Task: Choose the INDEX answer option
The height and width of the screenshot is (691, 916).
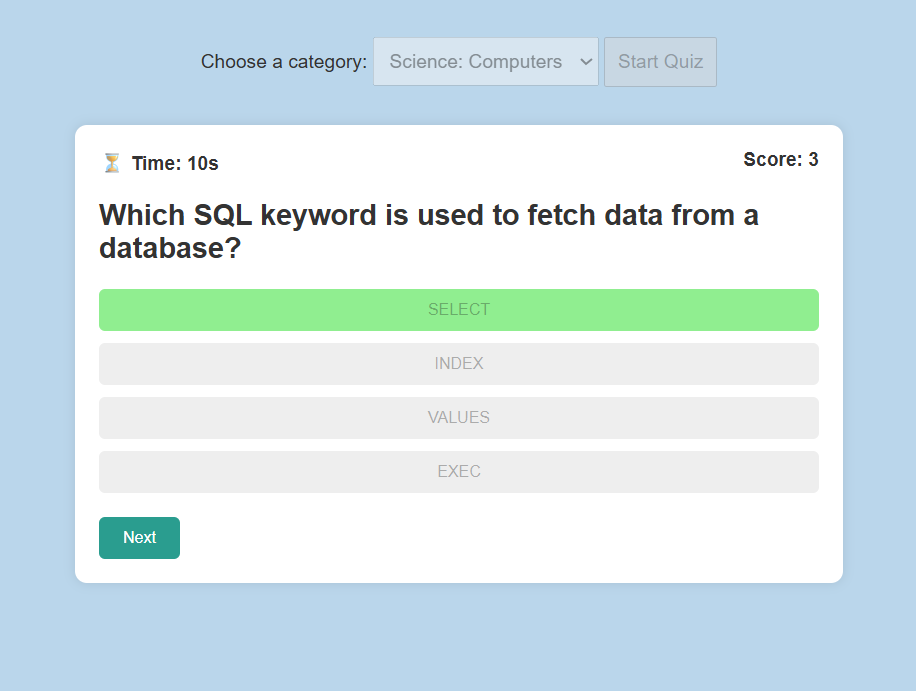Action: pos(459,364)
